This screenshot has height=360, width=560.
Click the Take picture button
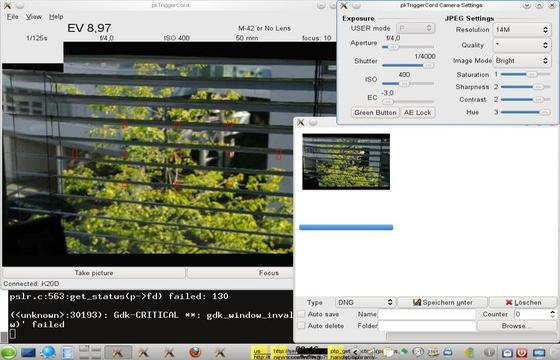[x=94, y=273]
